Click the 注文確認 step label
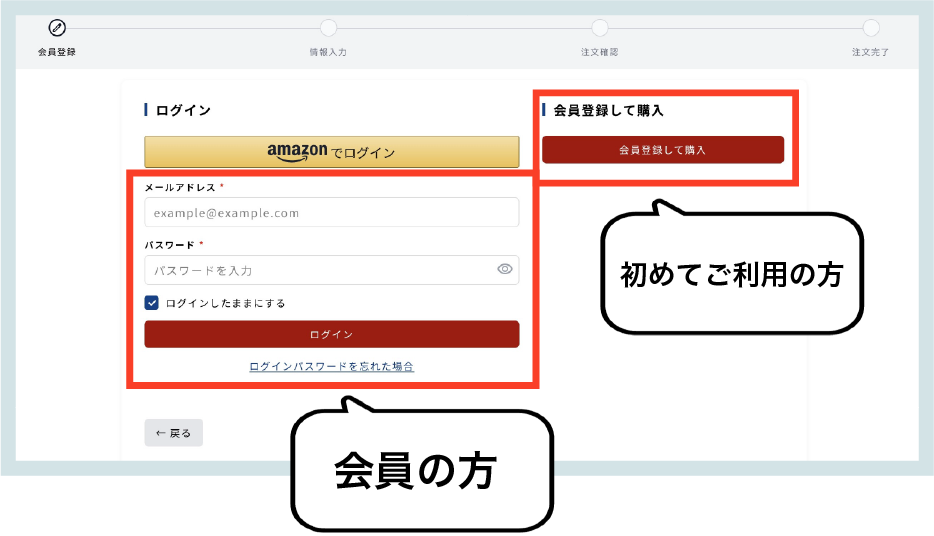 click(x=600, y=52)
